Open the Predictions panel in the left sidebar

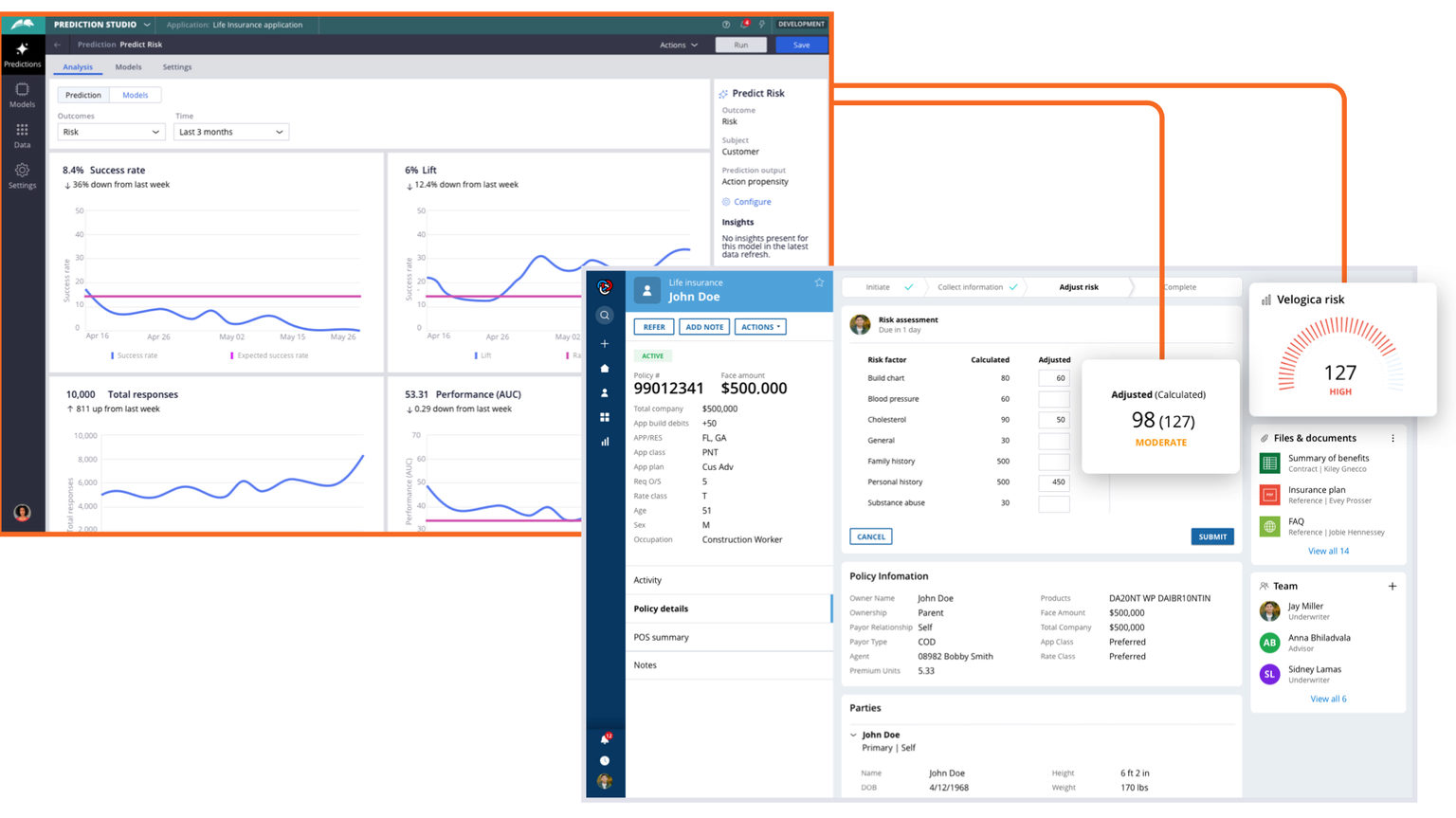[22, 52]
